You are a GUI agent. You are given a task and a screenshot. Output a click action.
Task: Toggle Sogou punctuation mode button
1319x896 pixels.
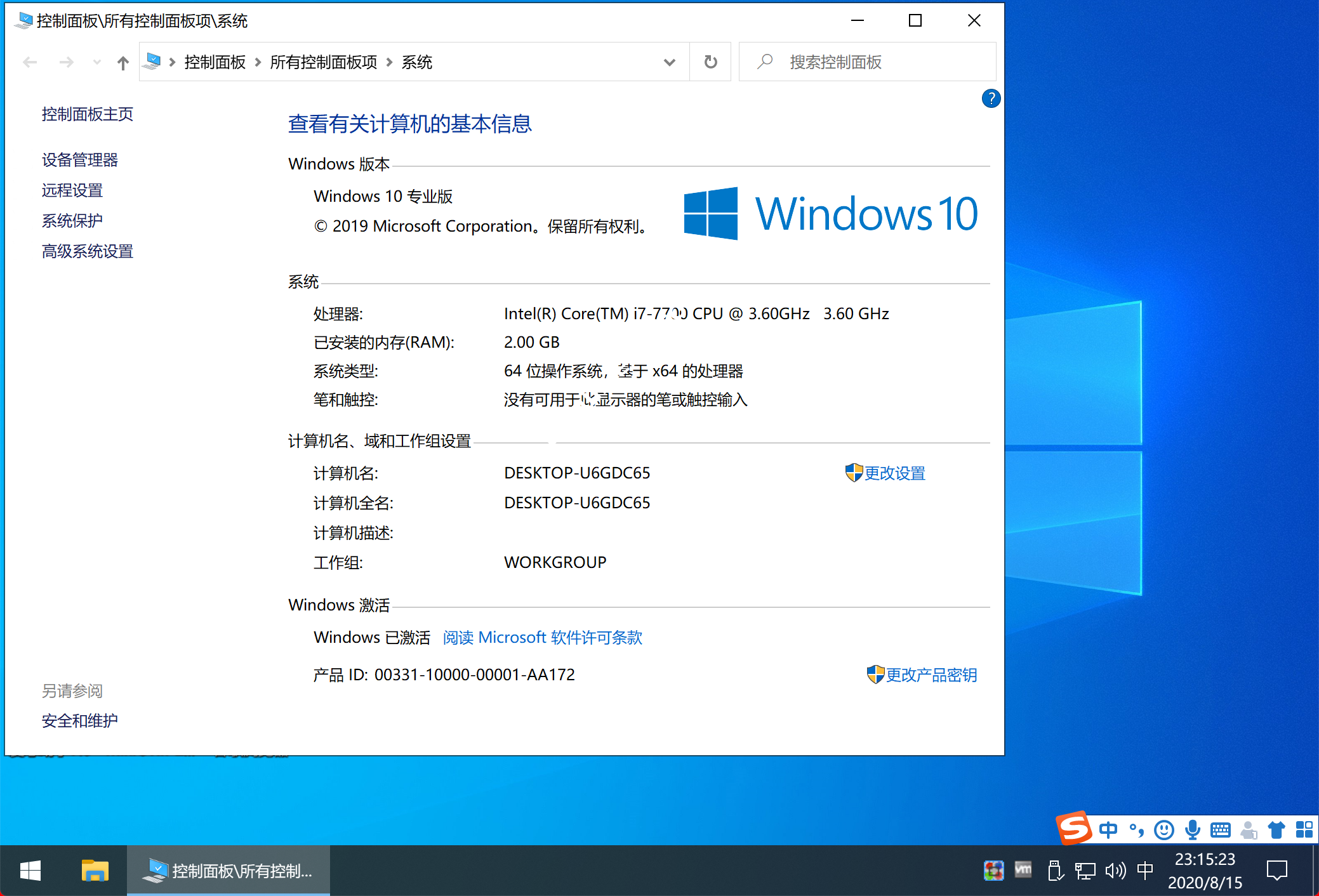pyautogui.click(x=1136, y=829)
